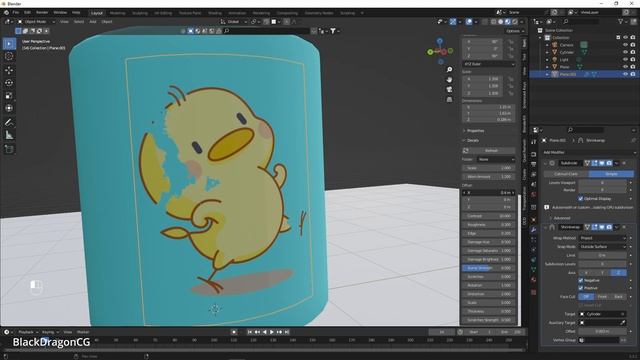Open the Material properties tab
This screenshot has height=360, width=640.
[533, 280]
